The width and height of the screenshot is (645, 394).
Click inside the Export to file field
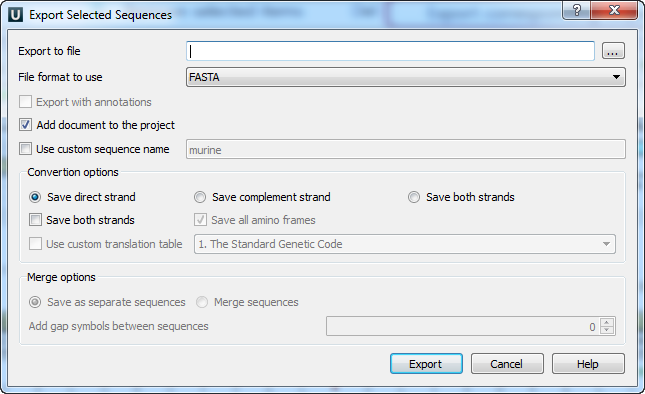pyautogui.click(x=390, y=51)
